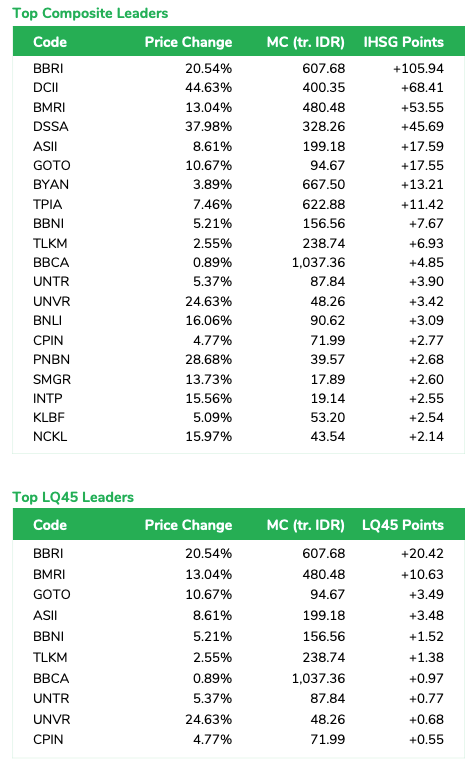The height and width of the screenshot is (769, 476).
Task: Click the BYAN stock code
Action: tap(51, 184)
